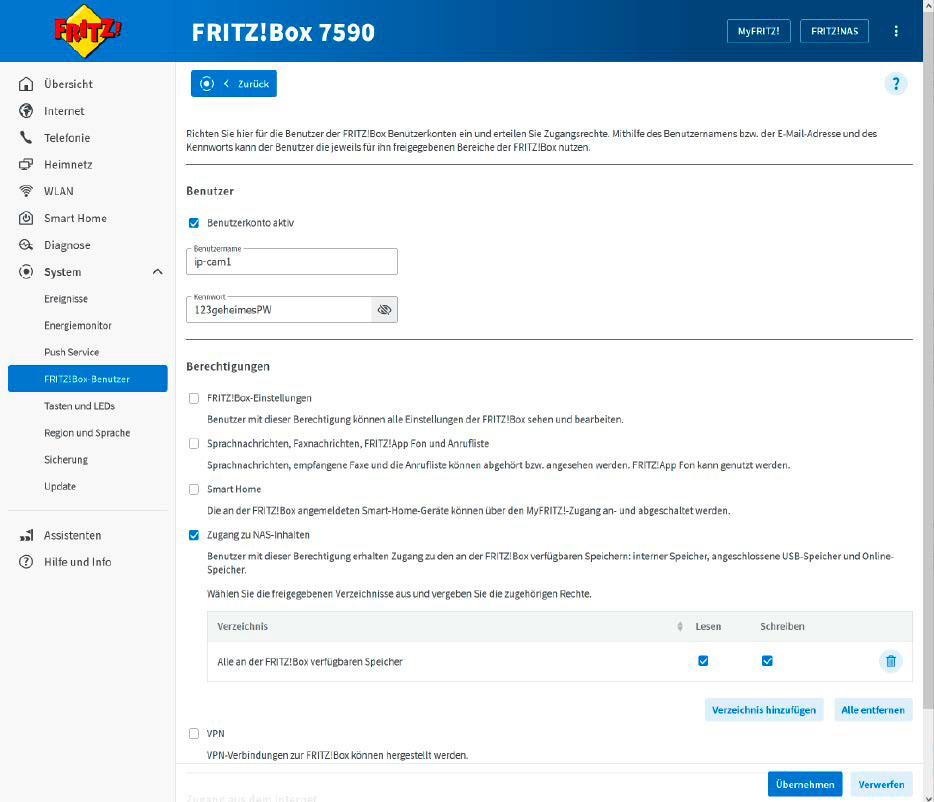
Task: Click the Heimnetz sidebar icon
Action: pyautogui.click(x=24, y=164)
